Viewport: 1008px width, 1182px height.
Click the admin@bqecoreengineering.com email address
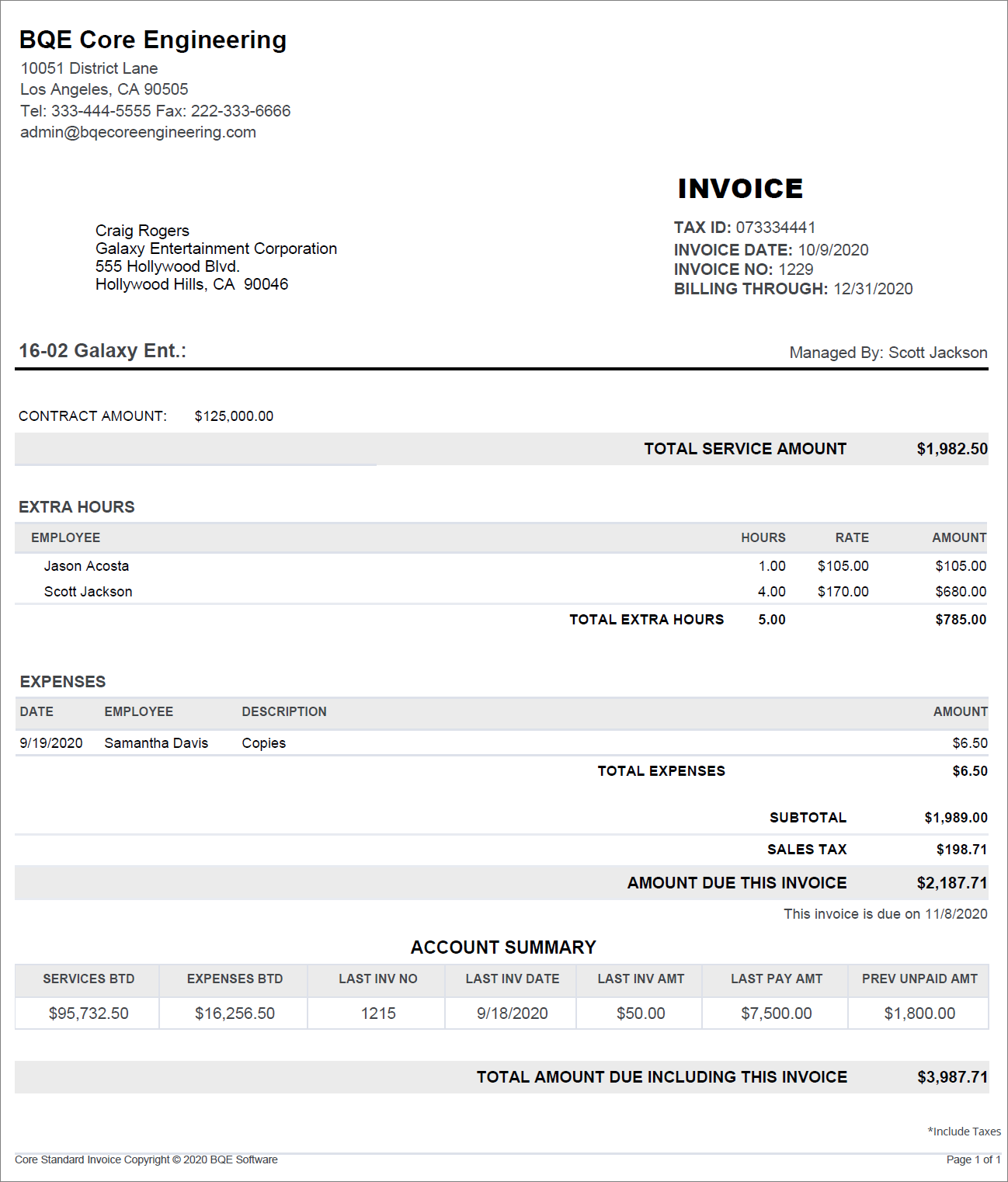(x=138, y=132)
